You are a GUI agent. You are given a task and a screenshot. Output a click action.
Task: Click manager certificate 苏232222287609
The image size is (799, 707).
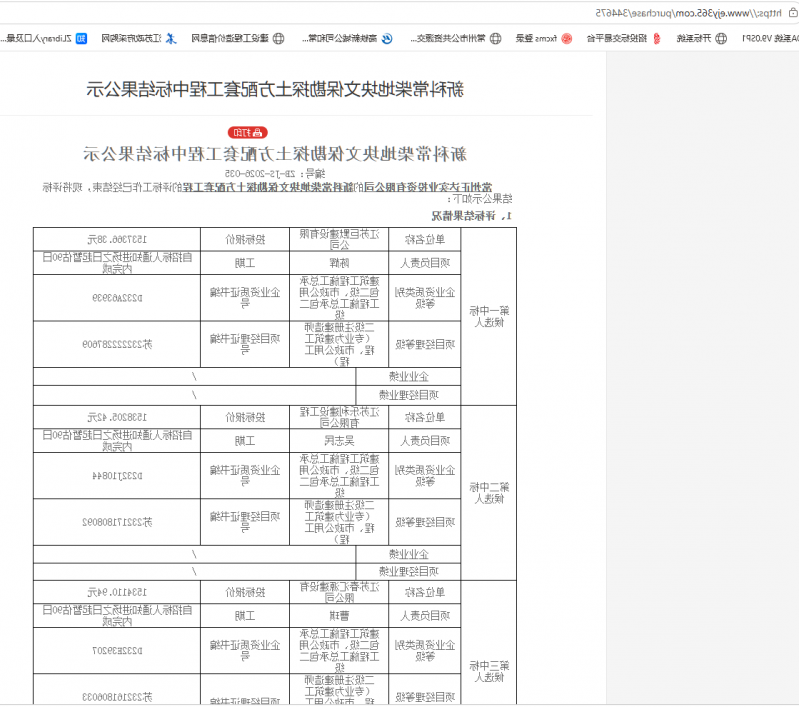117,345
